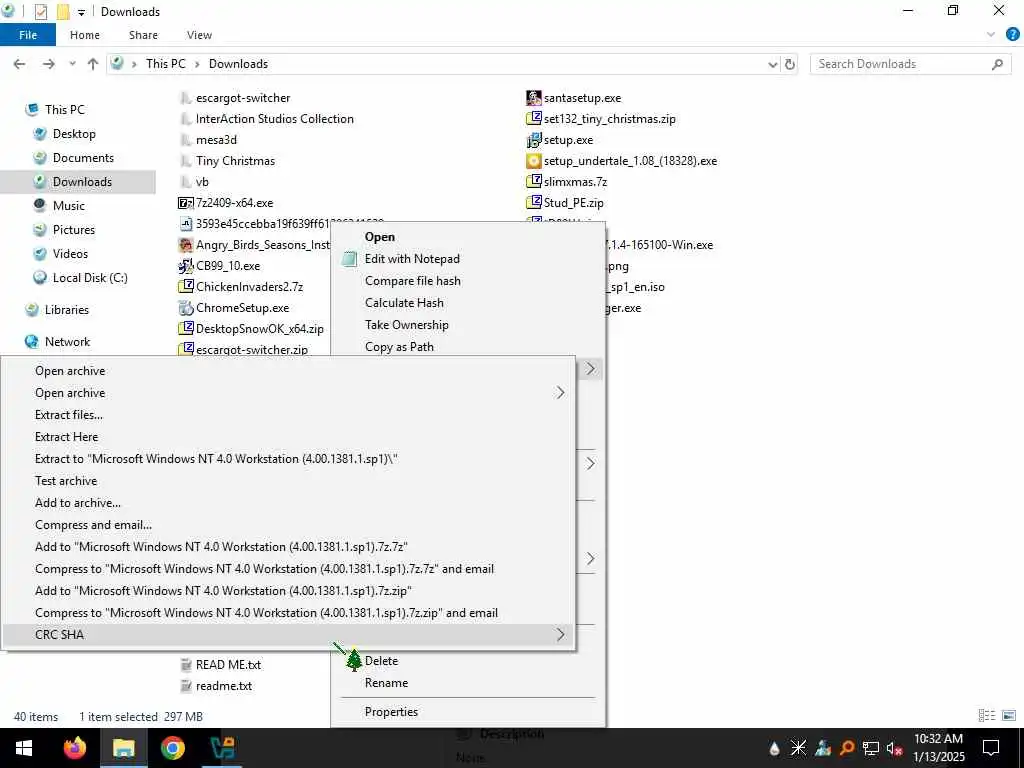Go back with the Back arrow
This screenshot has width=1024, height=768.
[20, 64]
